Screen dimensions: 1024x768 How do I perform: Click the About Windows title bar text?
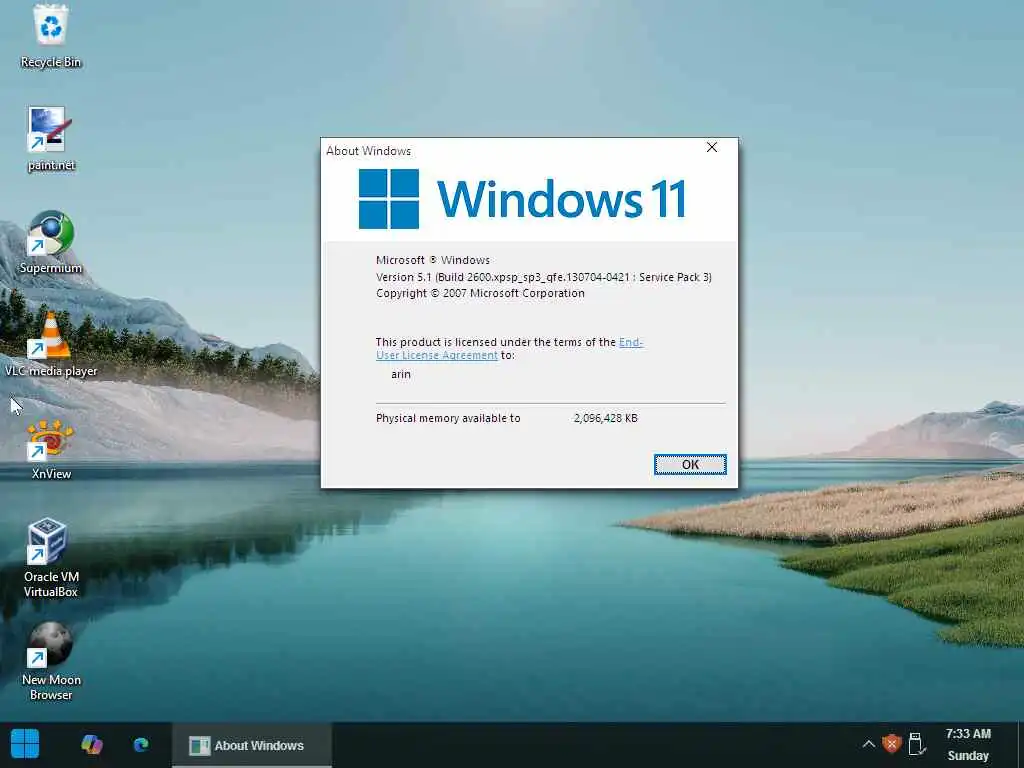coord(368,151)
